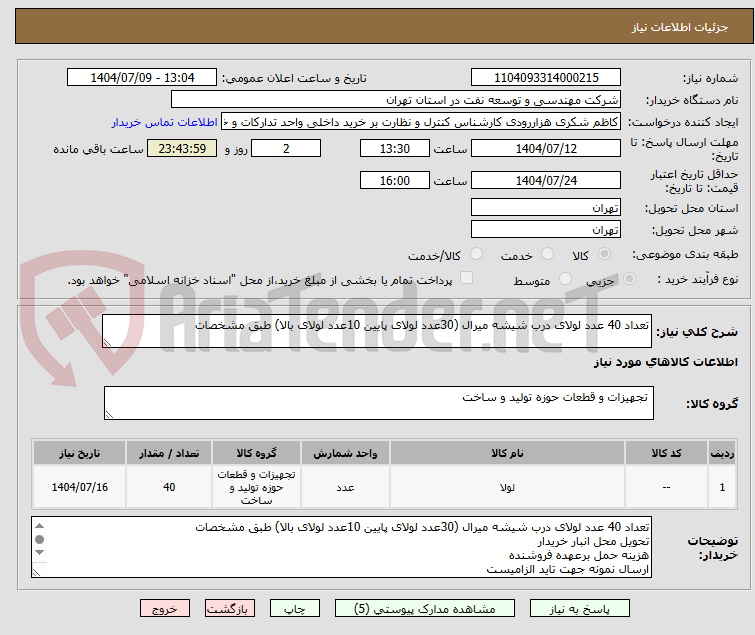Click the بازگشت back button

pos(229,609)
